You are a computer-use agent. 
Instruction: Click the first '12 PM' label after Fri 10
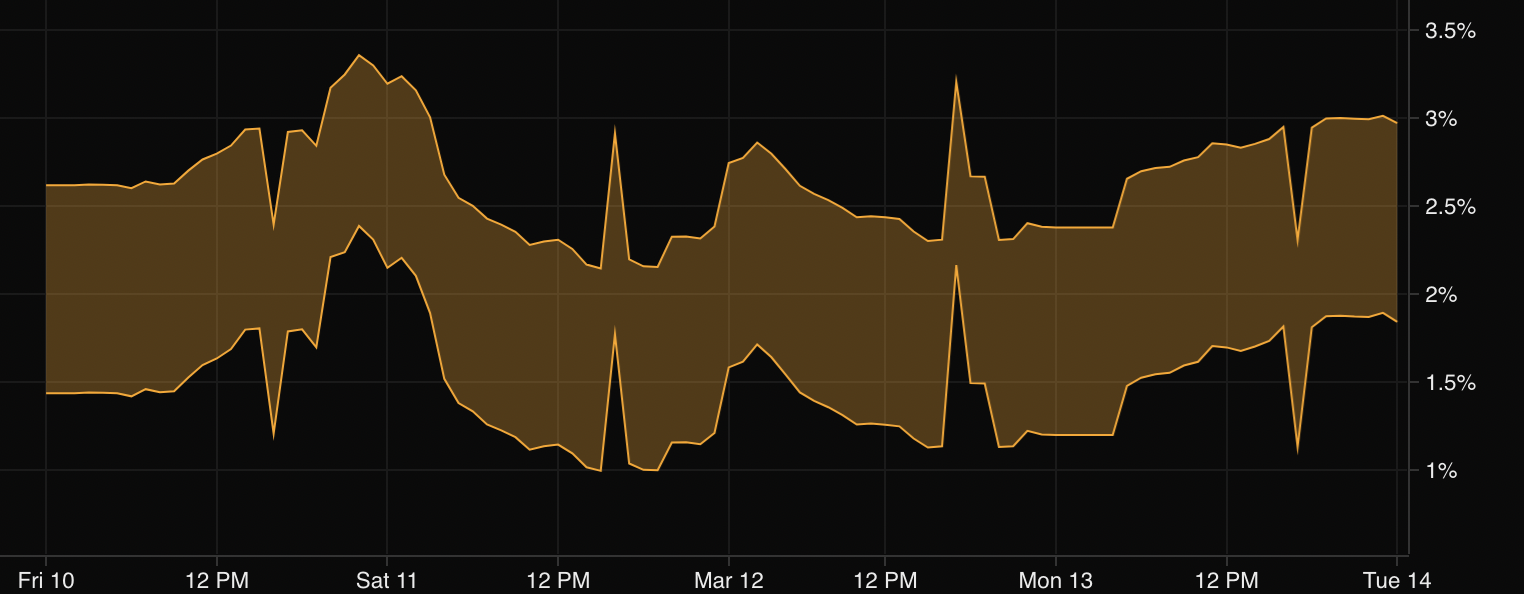pos(216,579)
